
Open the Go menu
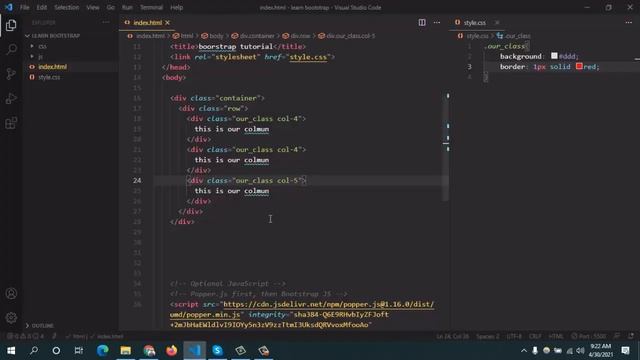coord(111,7)
